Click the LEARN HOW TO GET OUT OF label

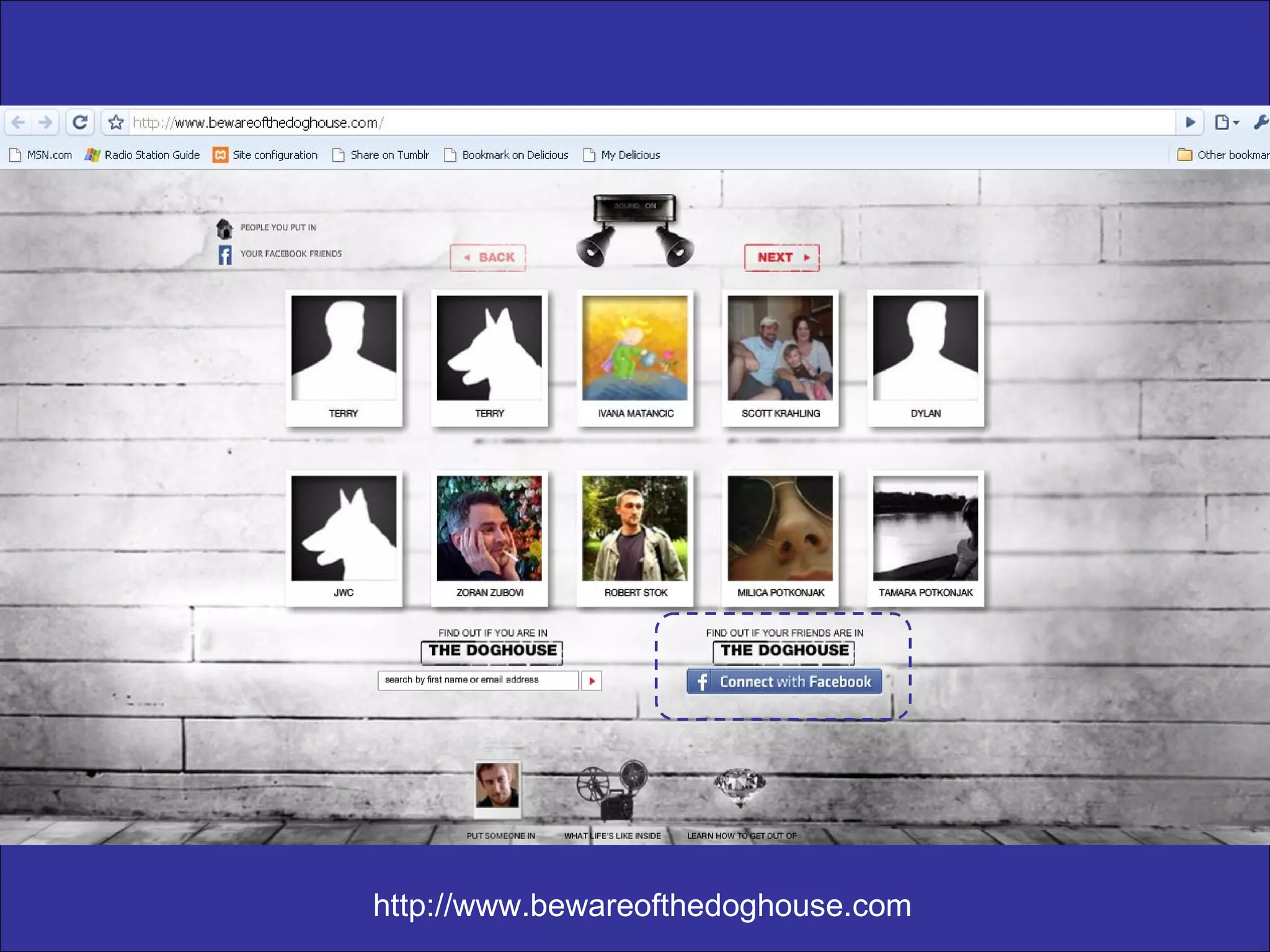(742, 835)
